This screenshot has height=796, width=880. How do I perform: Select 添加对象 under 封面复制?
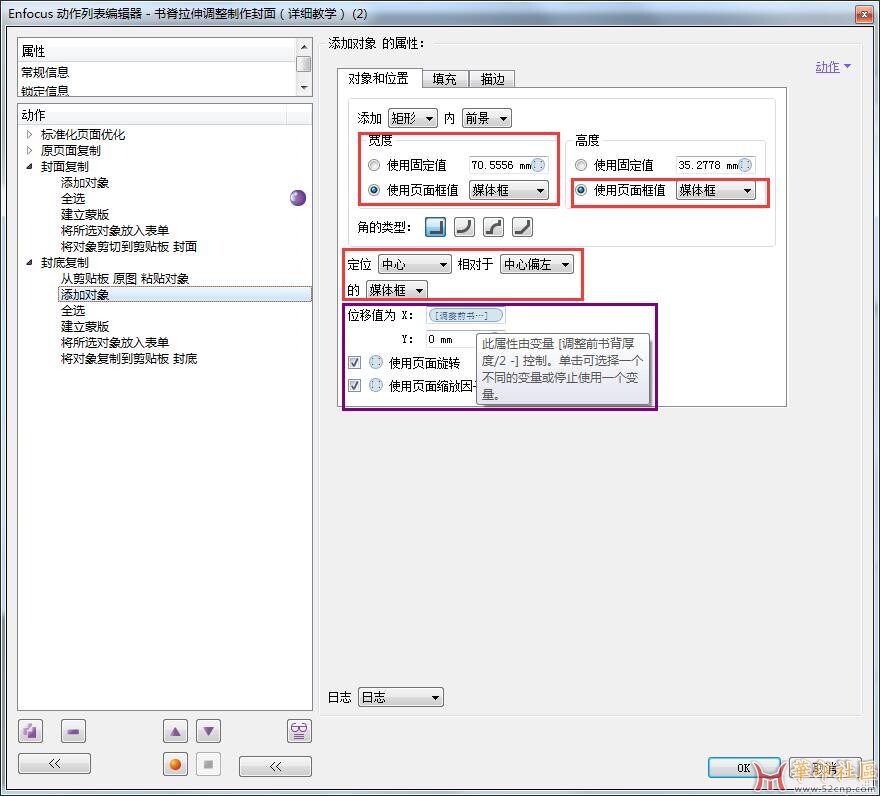click(85, 182)
